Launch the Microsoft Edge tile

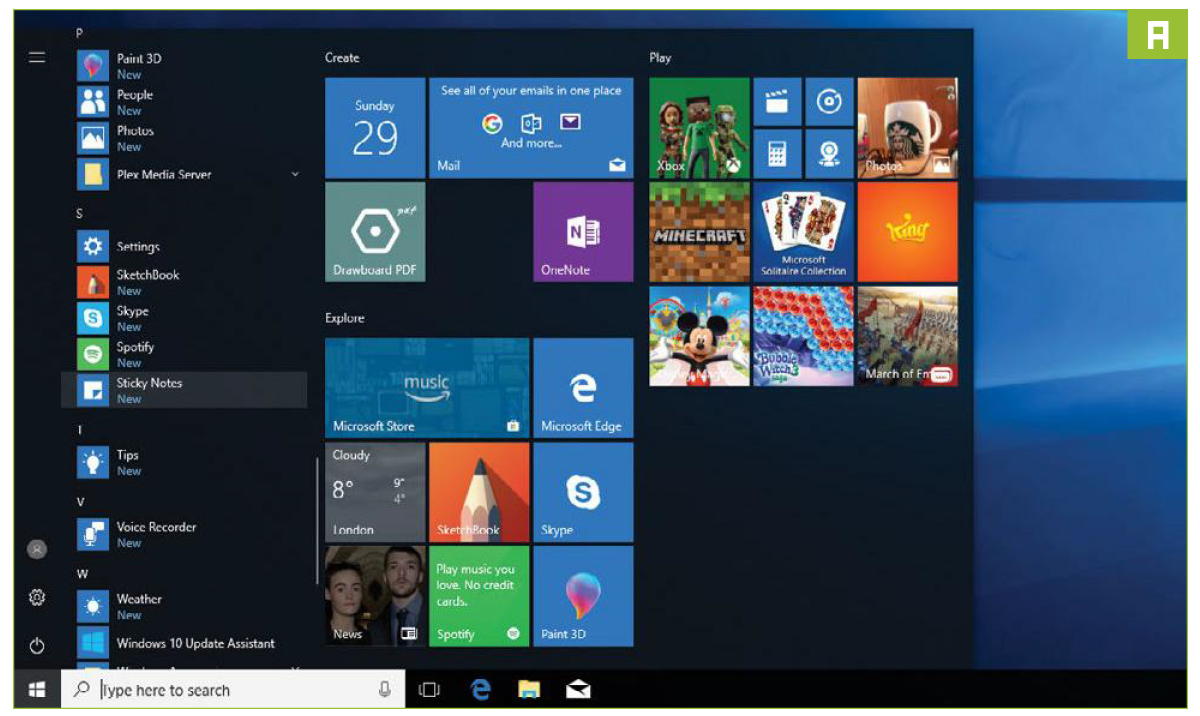point(583,388)
